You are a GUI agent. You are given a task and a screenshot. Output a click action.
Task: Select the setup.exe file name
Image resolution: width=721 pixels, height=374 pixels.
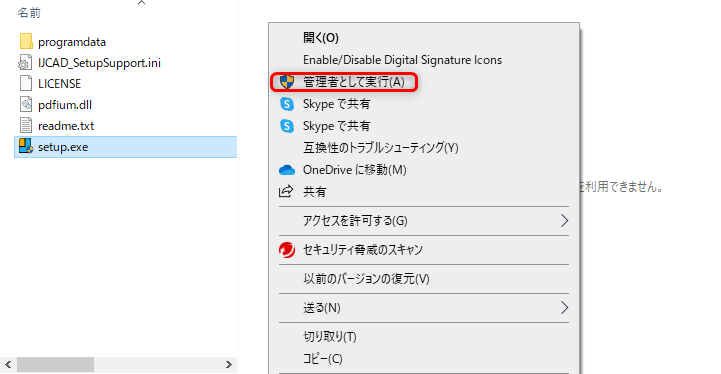click(63, 147)
